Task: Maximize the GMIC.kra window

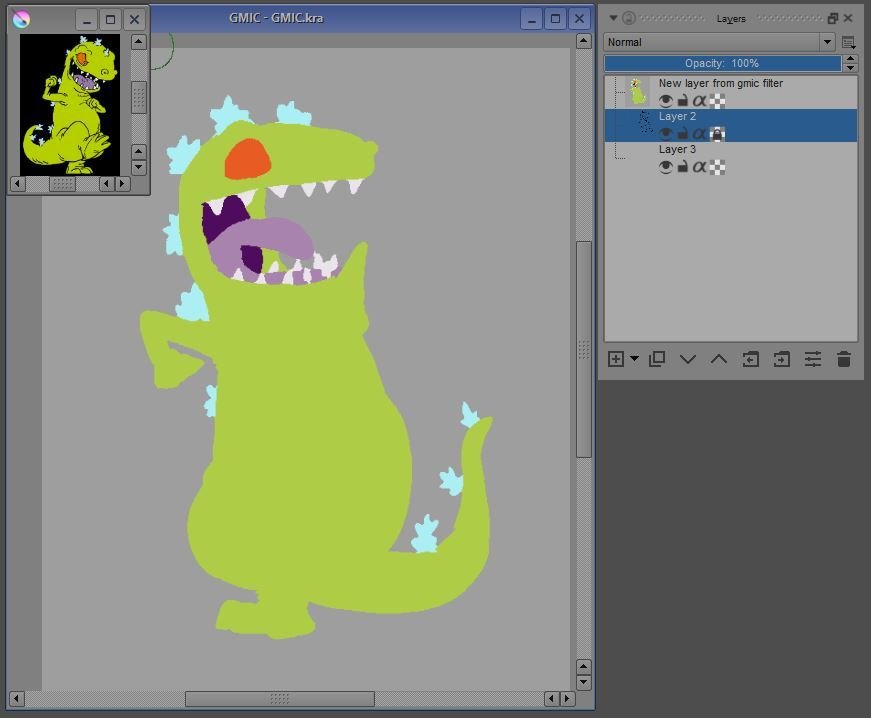Action: tap(555, 19)
